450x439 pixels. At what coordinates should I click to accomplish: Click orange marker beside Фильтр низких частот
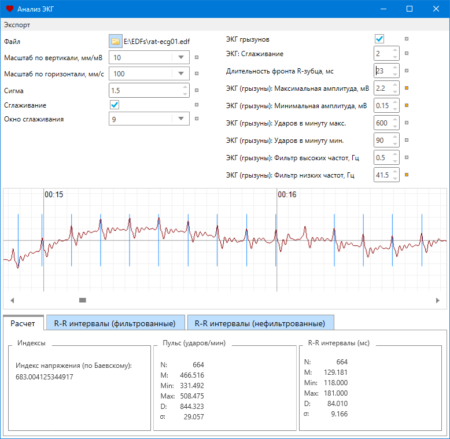(x=406, y=175)
